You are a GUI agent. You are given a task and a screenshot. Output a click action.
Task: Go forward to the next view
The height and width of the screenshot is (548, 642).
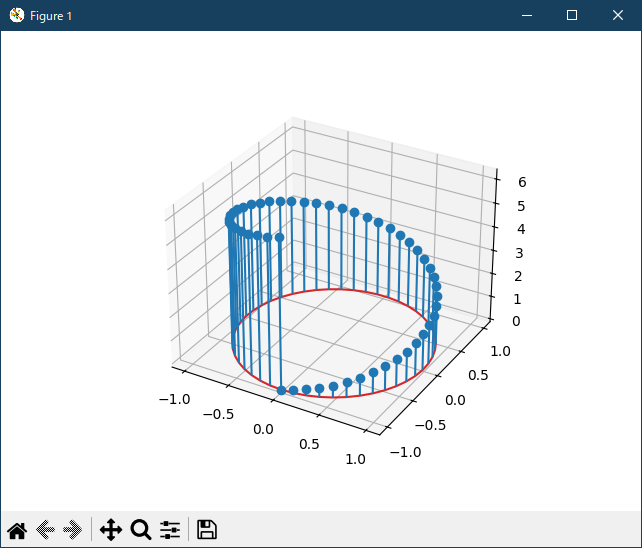72,530
